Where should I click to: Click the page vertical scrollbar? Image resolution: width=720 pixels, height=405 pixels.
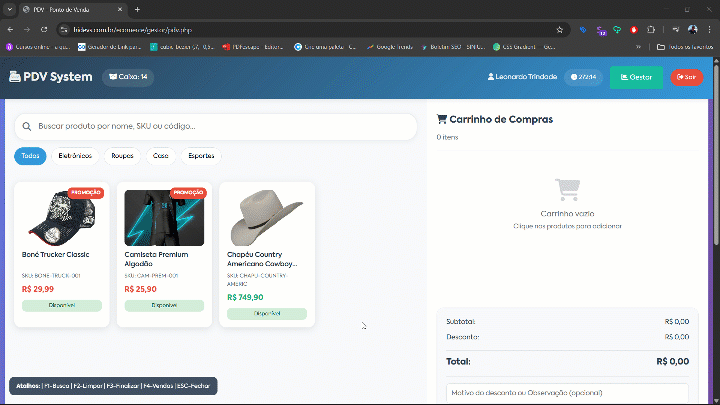(x=716, y=152)
